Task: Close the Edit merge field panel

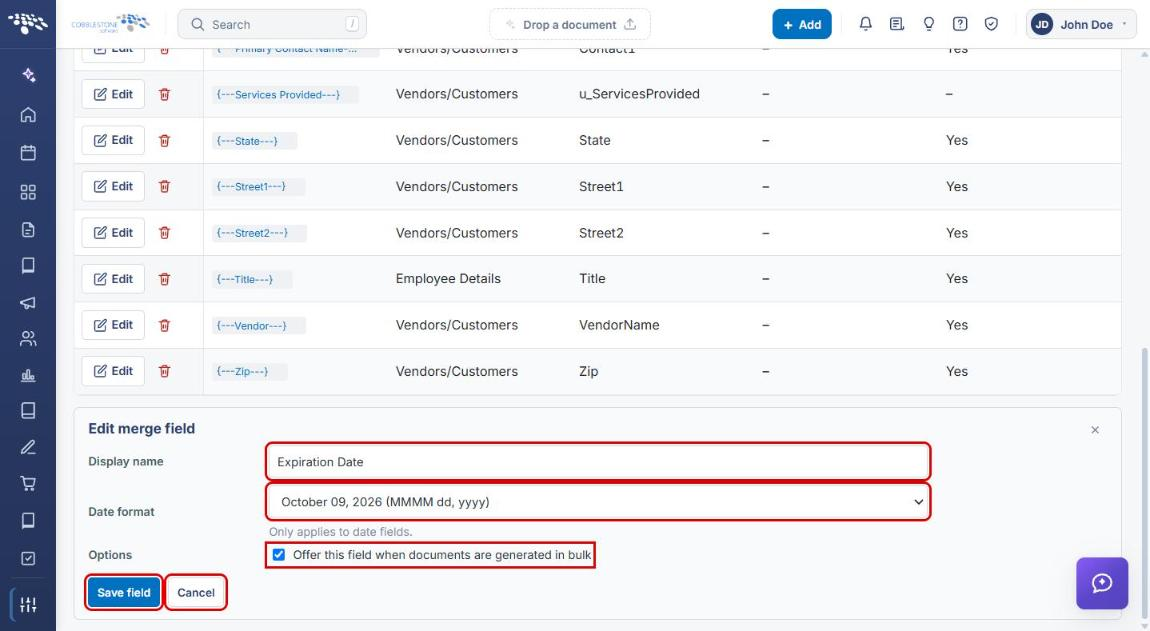Action: [1095, 430]
